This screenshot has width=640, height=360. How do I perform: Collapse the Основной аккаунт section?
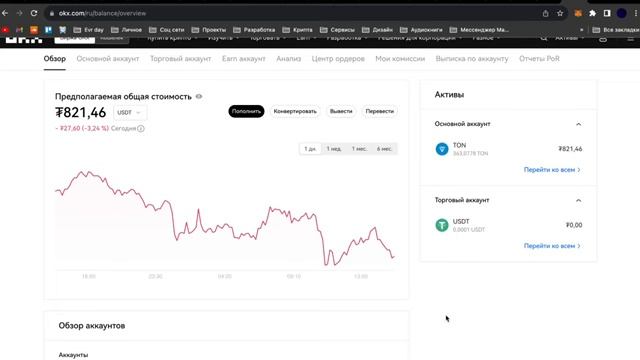click(578, 124)
